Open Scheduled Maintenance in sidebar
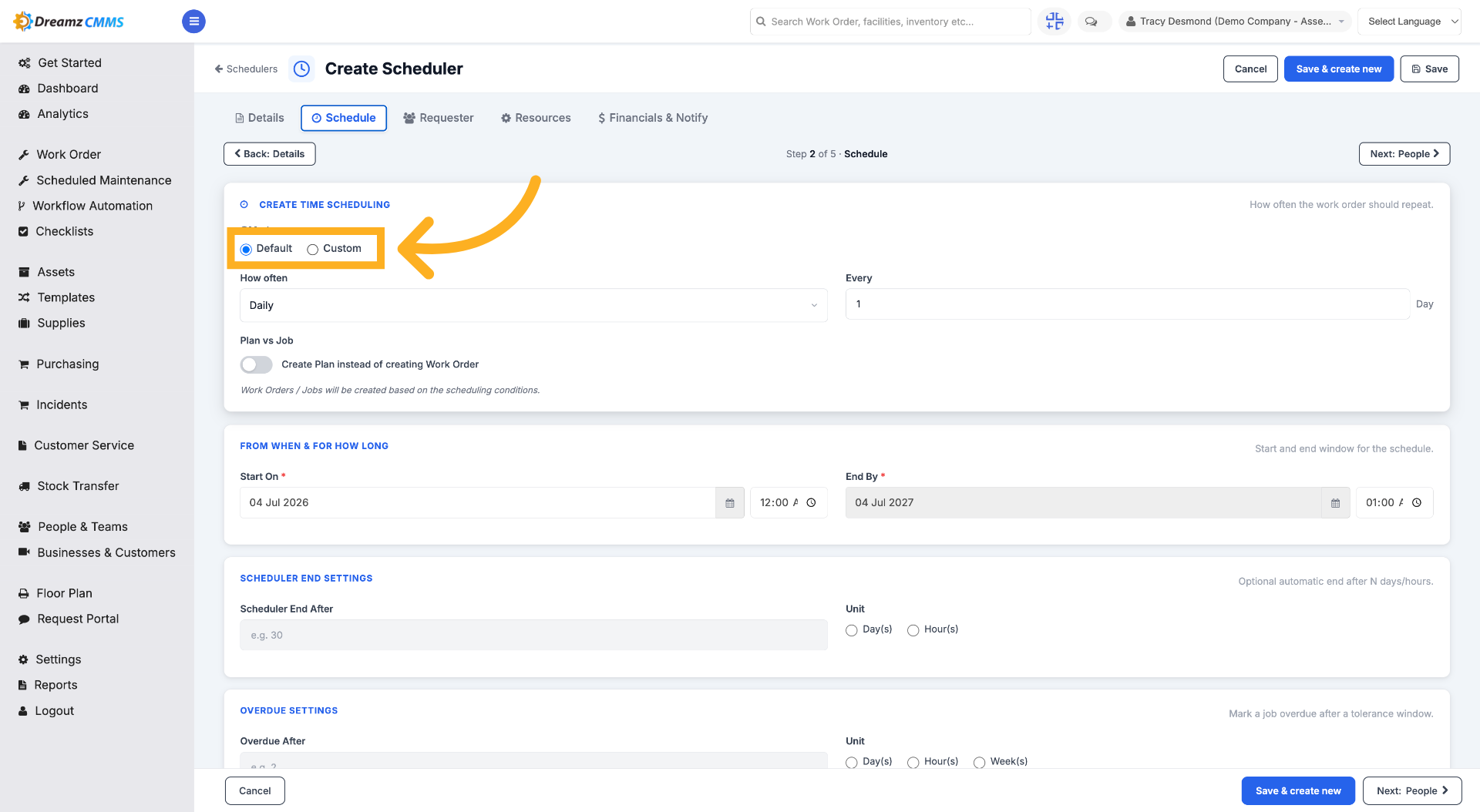 [x=103, y=180]
